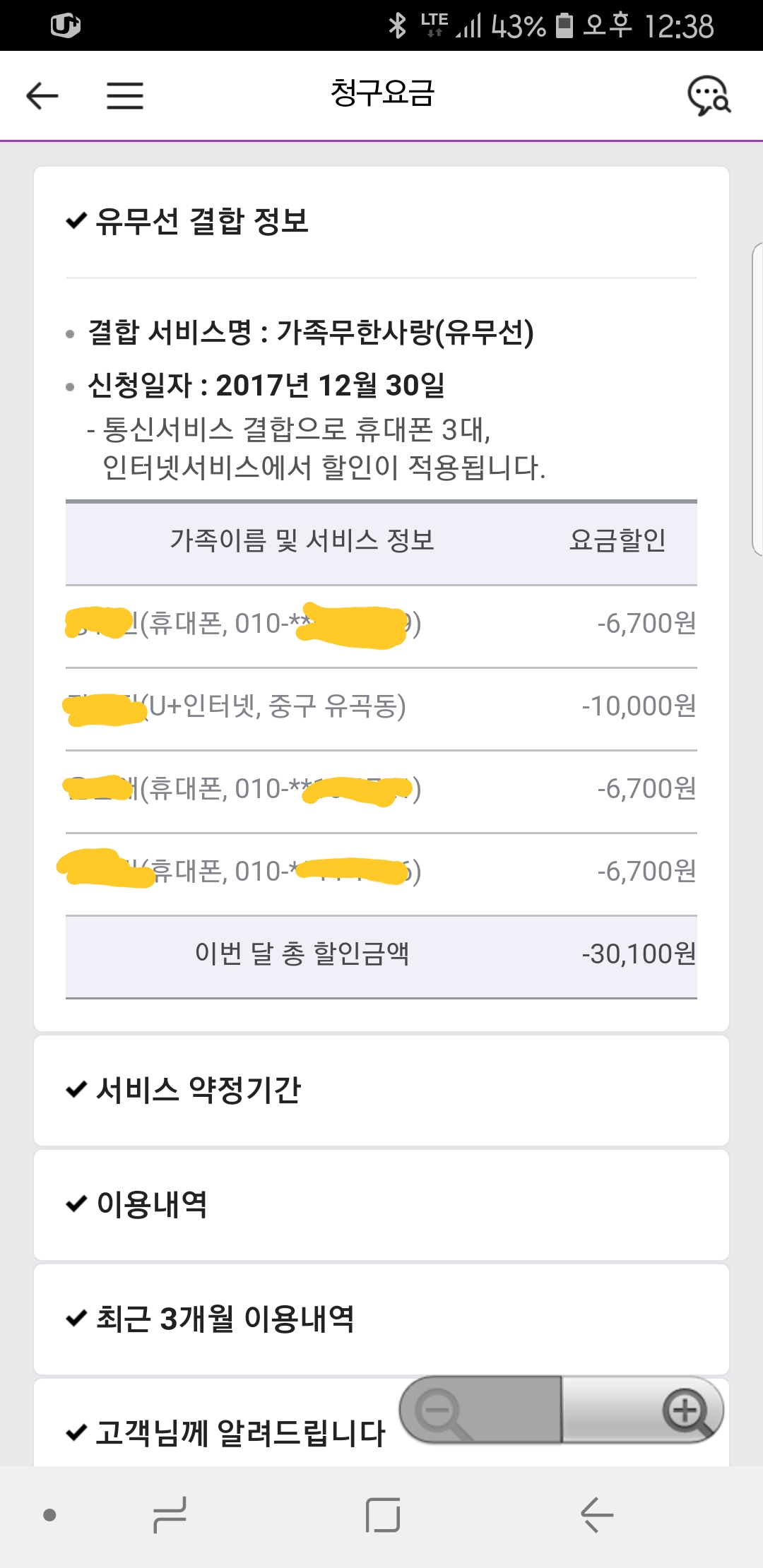Tap the U+ status bar icon
Screen dimensions: 763x1568
(66, 25)
